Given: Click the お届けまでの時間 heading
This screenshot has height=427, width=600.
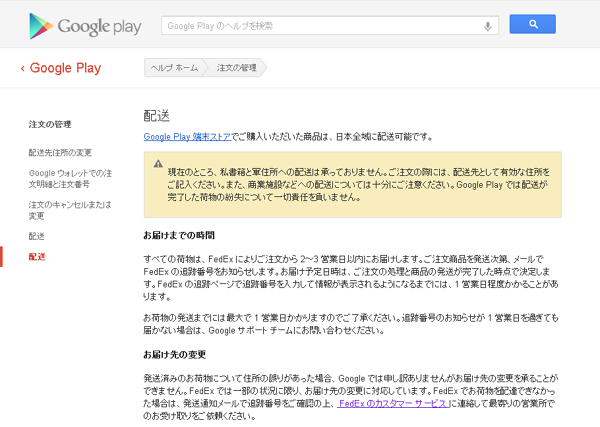Looking at the screenshot, I should 179,235.
